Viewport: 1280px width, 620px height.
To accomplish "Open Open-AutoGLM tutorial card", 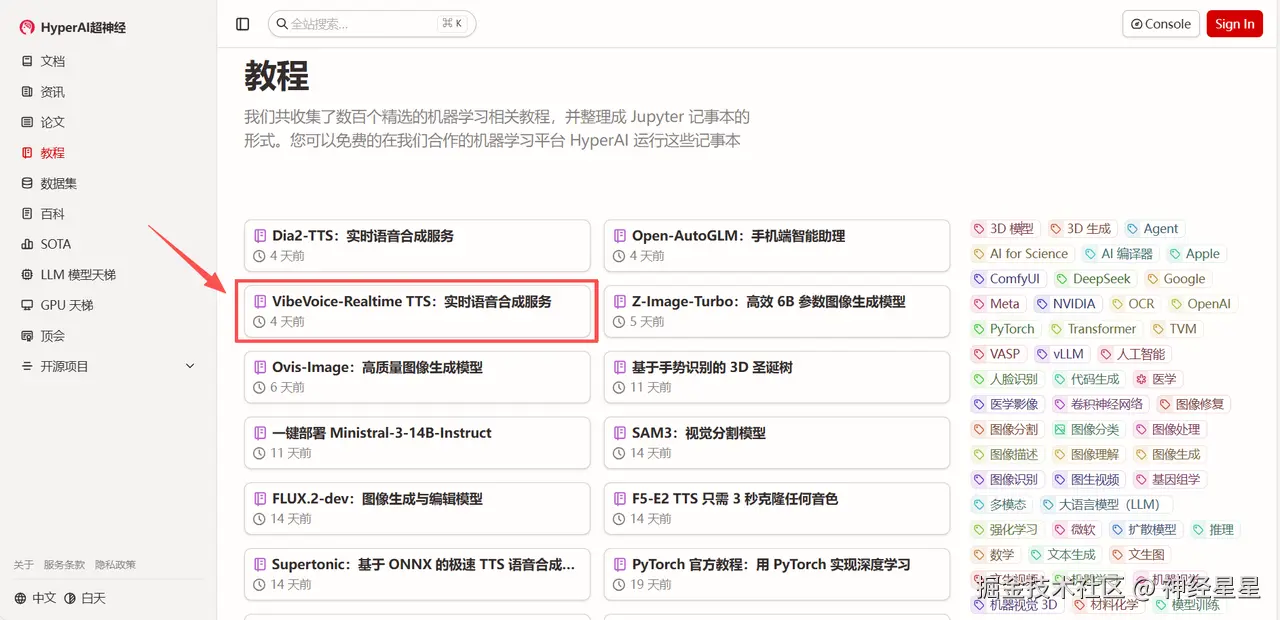I will [x=777, y=245].
